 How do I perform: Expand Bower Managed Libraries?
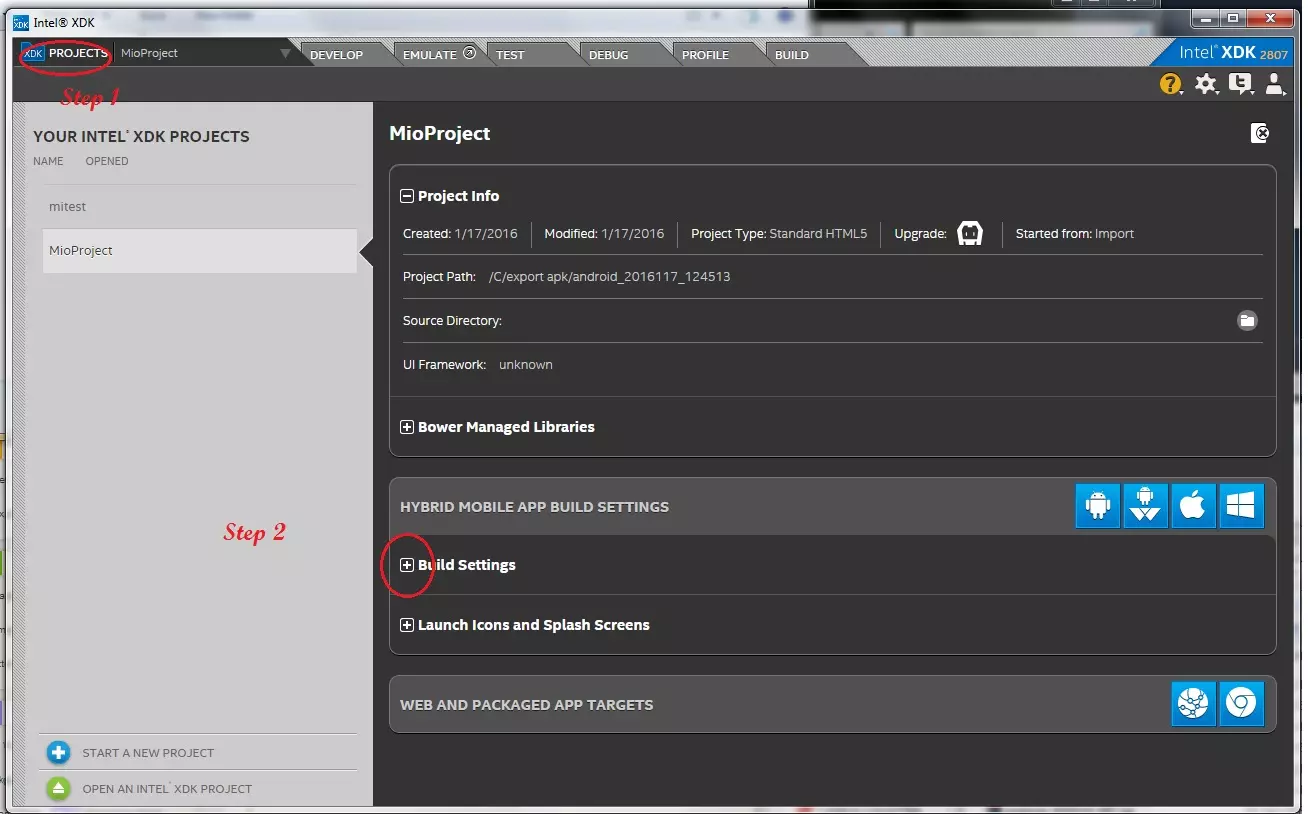(x=407, y=427)
